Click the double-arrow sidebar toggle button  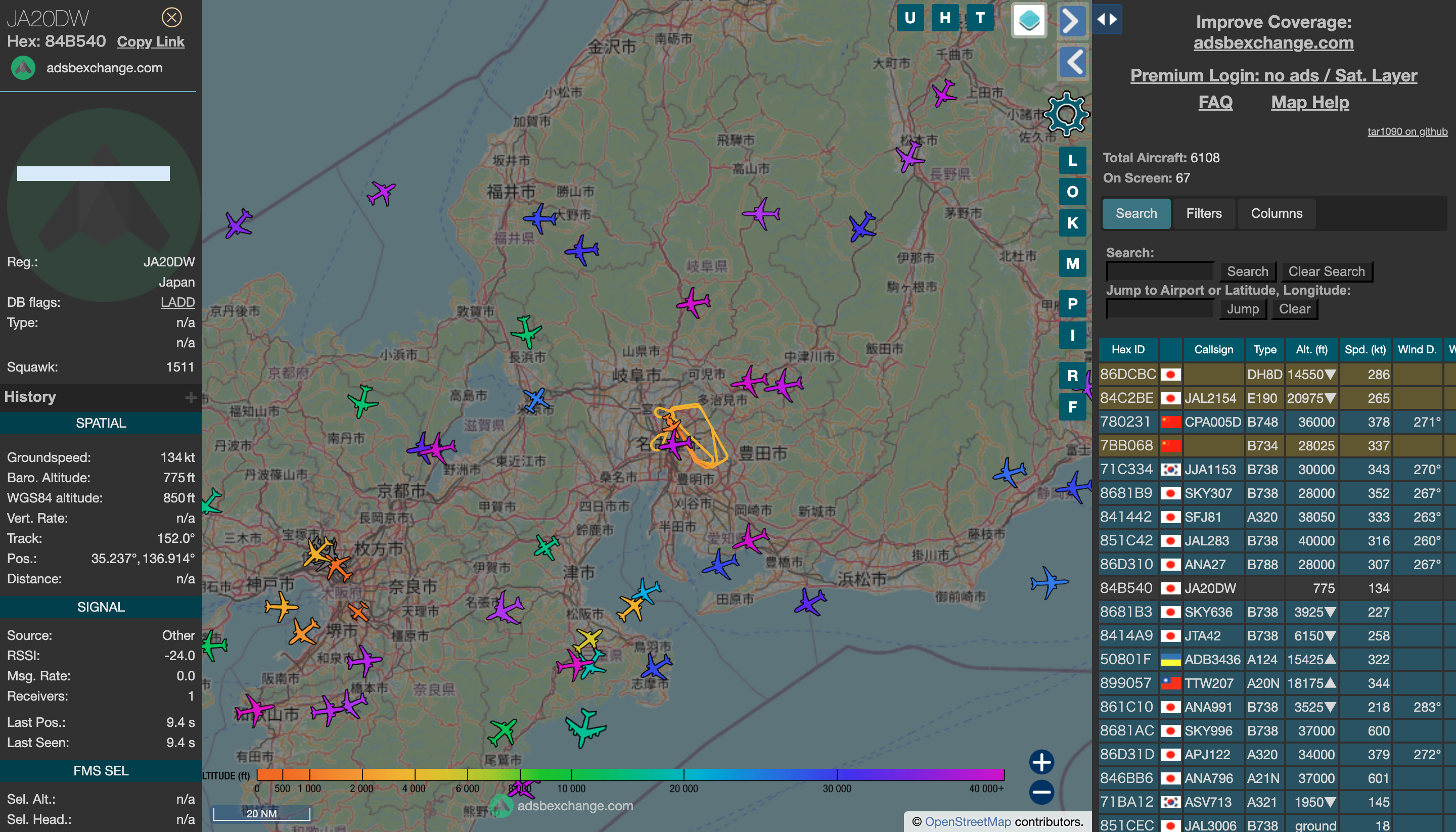[1108, 19]
